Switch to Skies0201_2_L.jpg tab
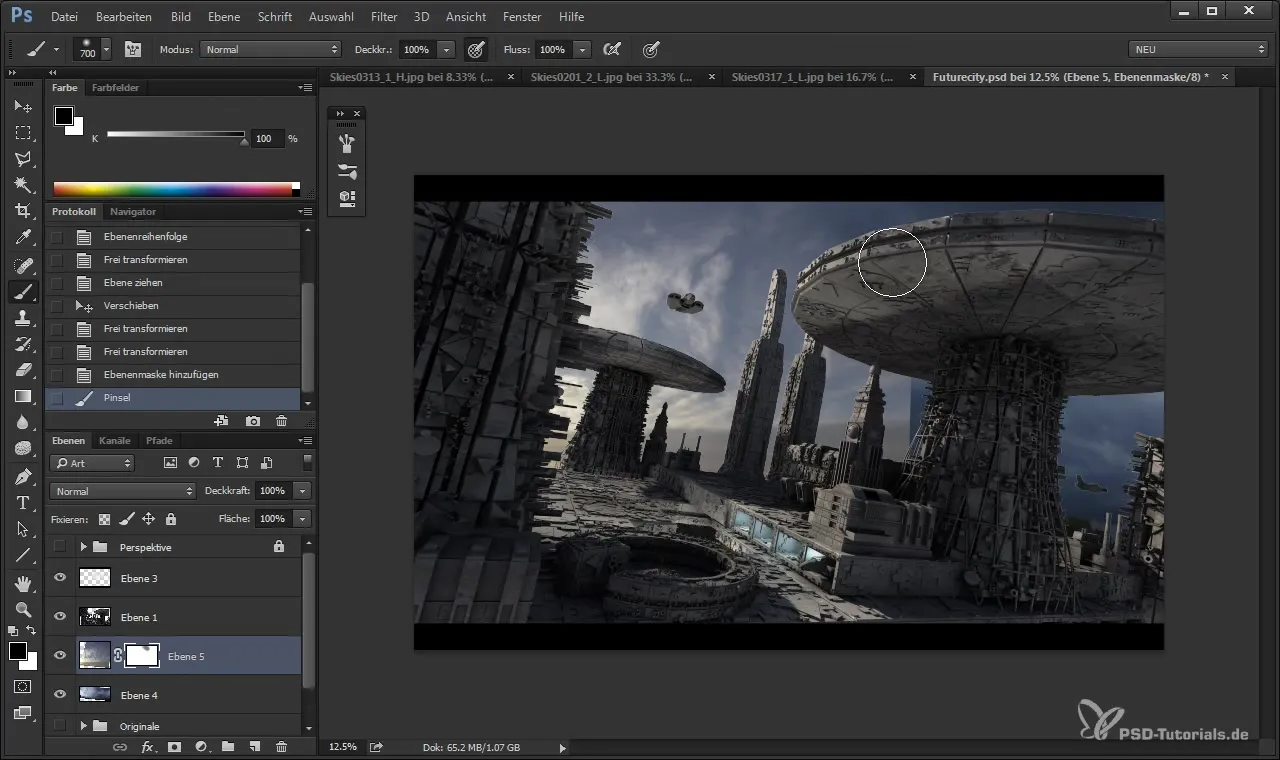Viewport: 1280px width, 760px height. tap(612, 77)
